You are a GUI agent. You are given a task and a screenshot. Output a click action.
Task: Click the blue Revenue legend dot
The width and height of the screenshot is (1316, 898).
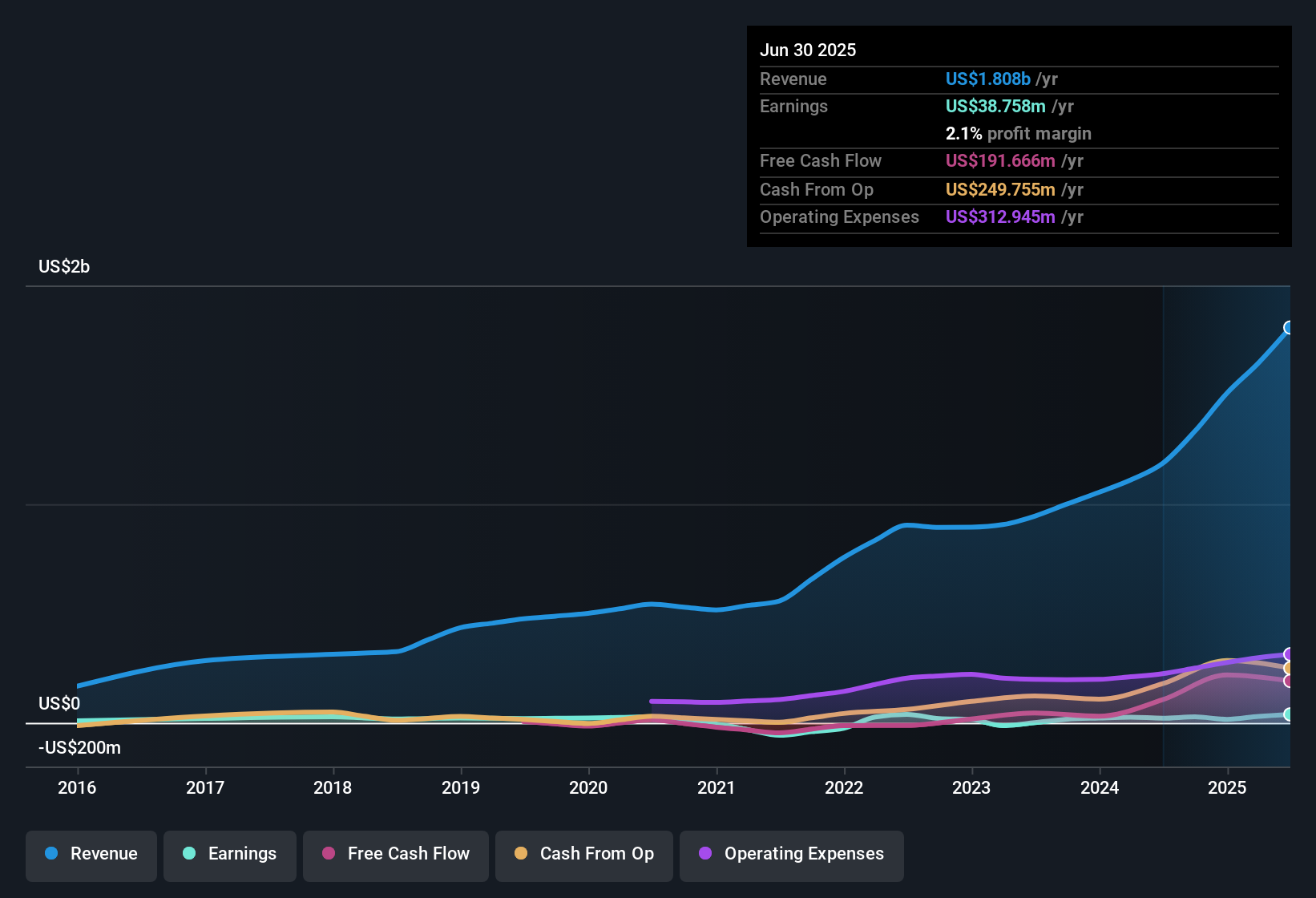coord(50,854)
